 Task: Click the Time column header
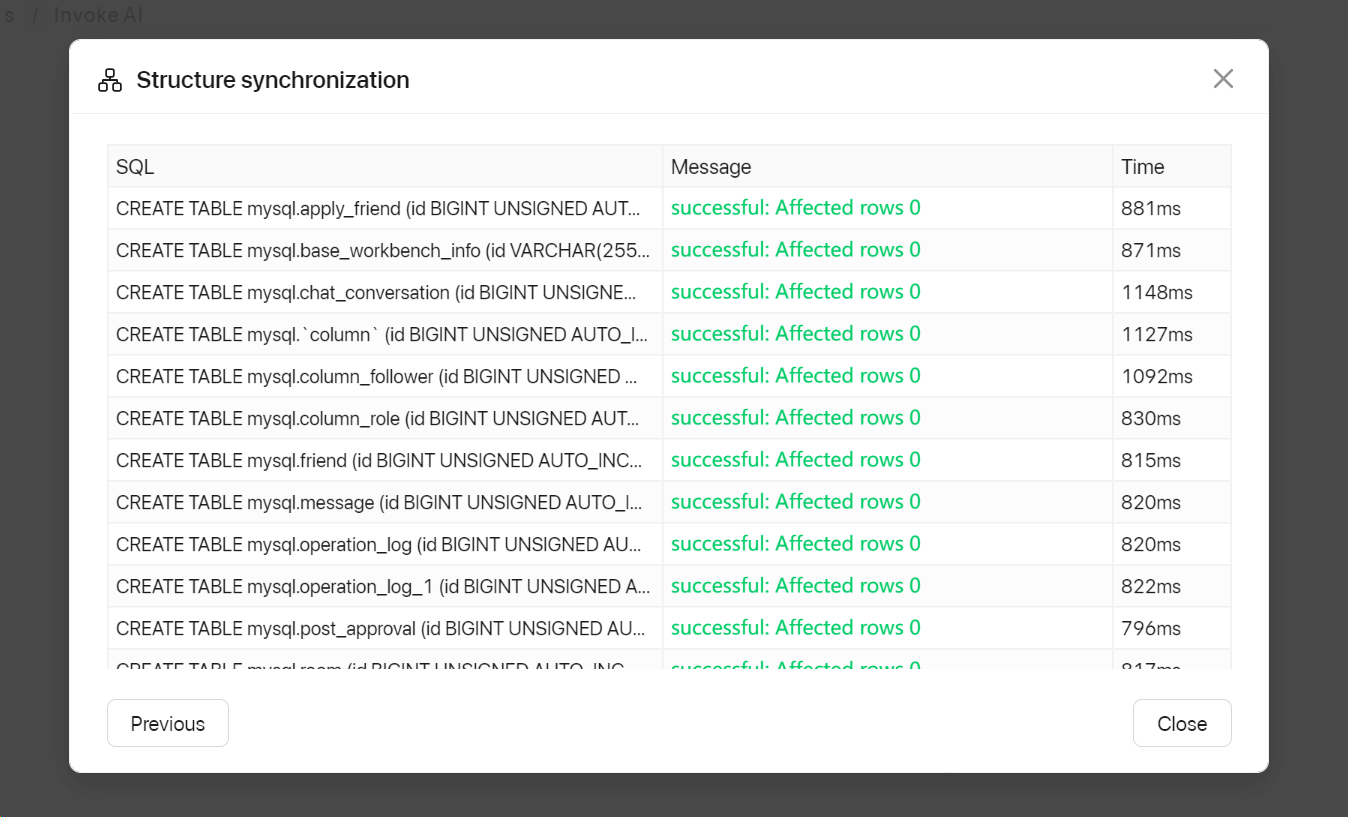point(1172,166)
